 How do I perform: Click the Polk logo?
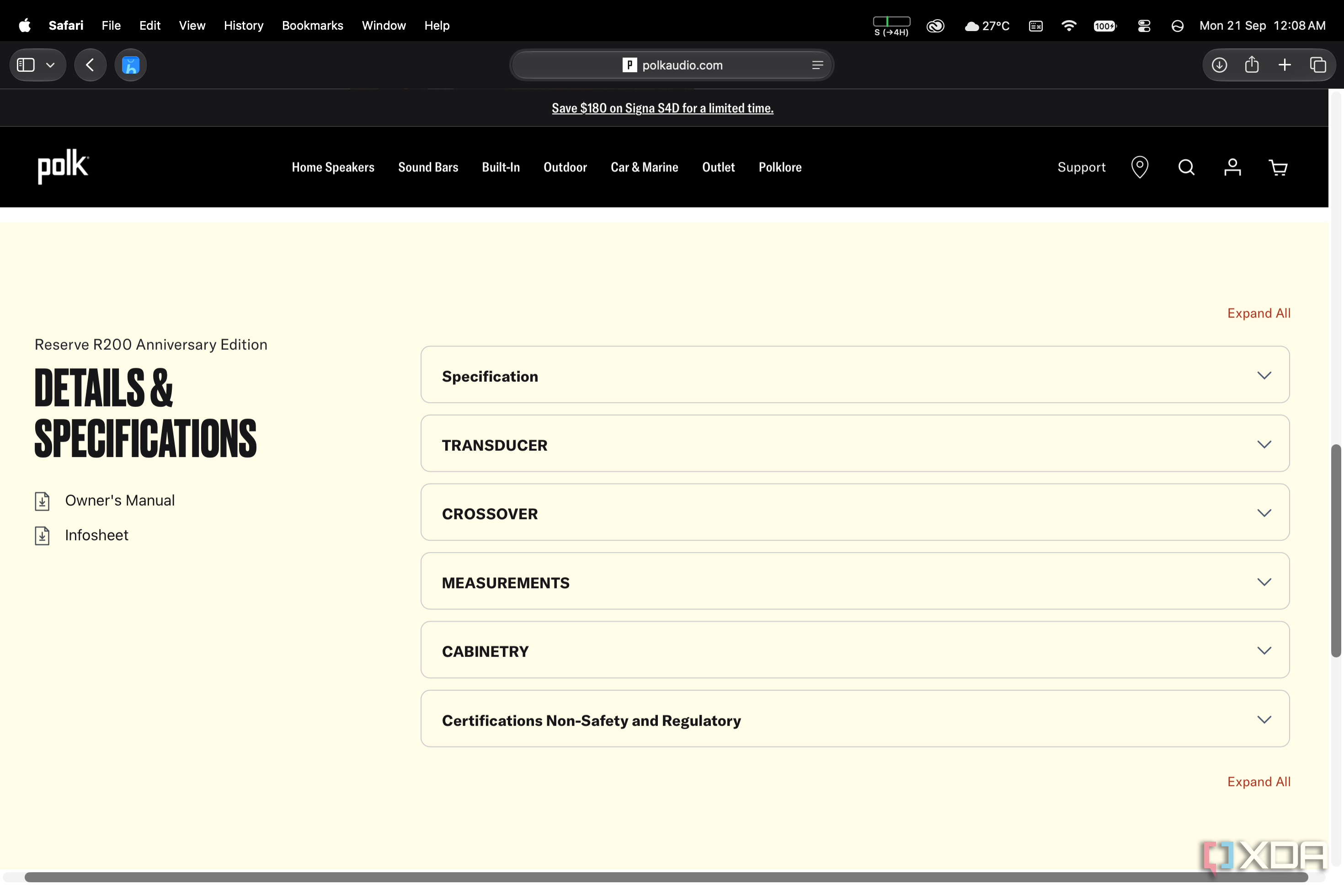point(63,167)
